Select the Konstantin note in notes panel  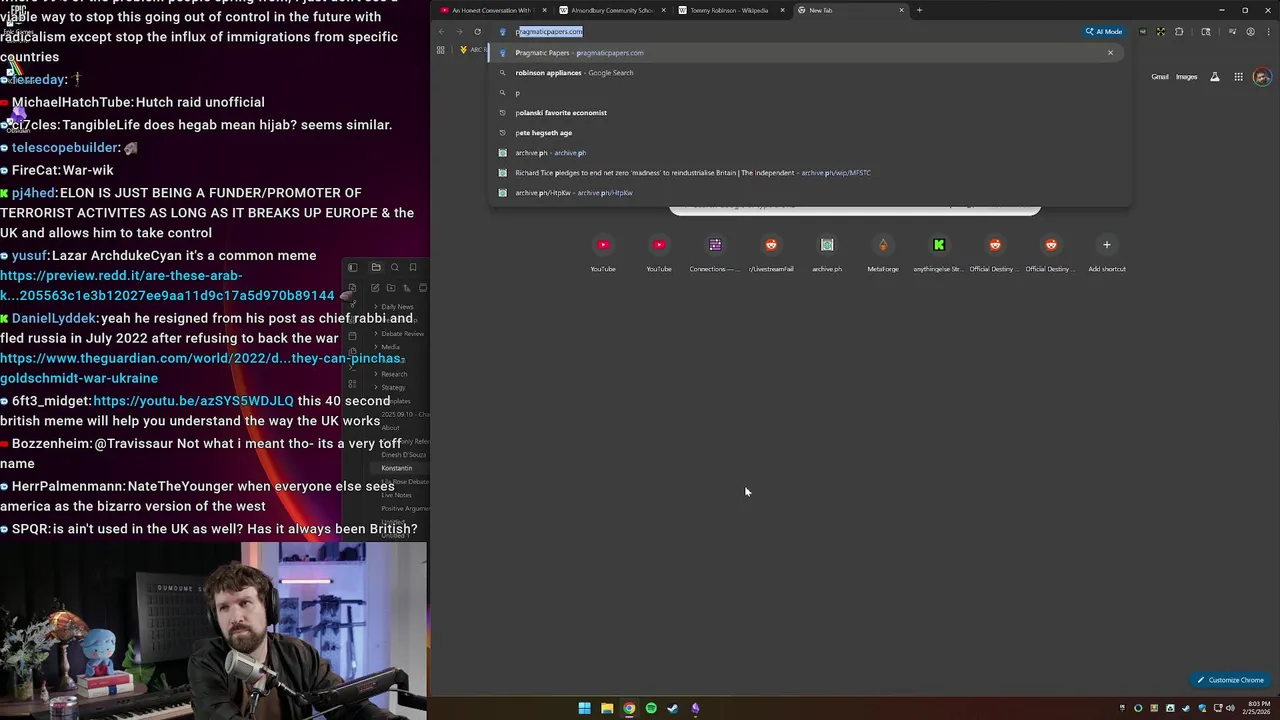[x=396, y=468]
